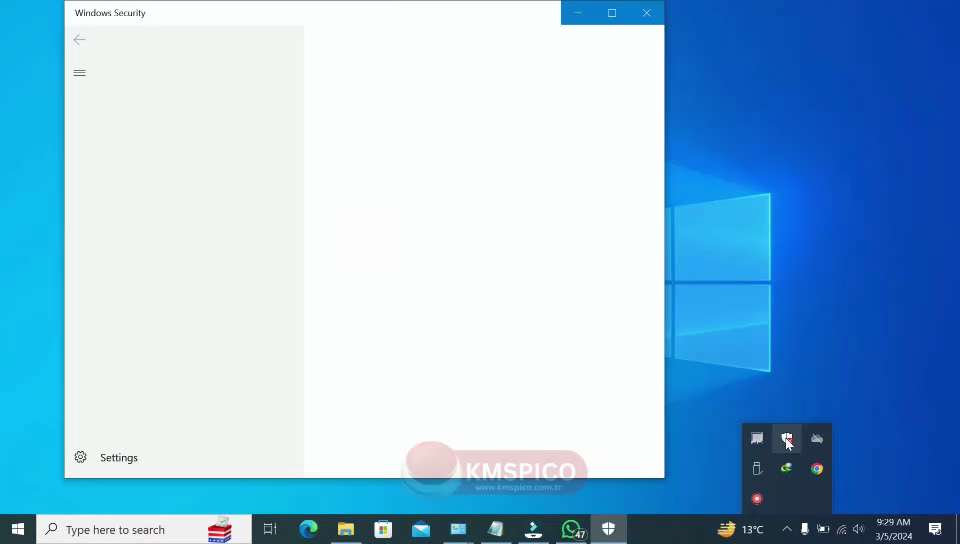Click the 'Type here to search' box
Screen dimensions: 960x544
[144, 529]
